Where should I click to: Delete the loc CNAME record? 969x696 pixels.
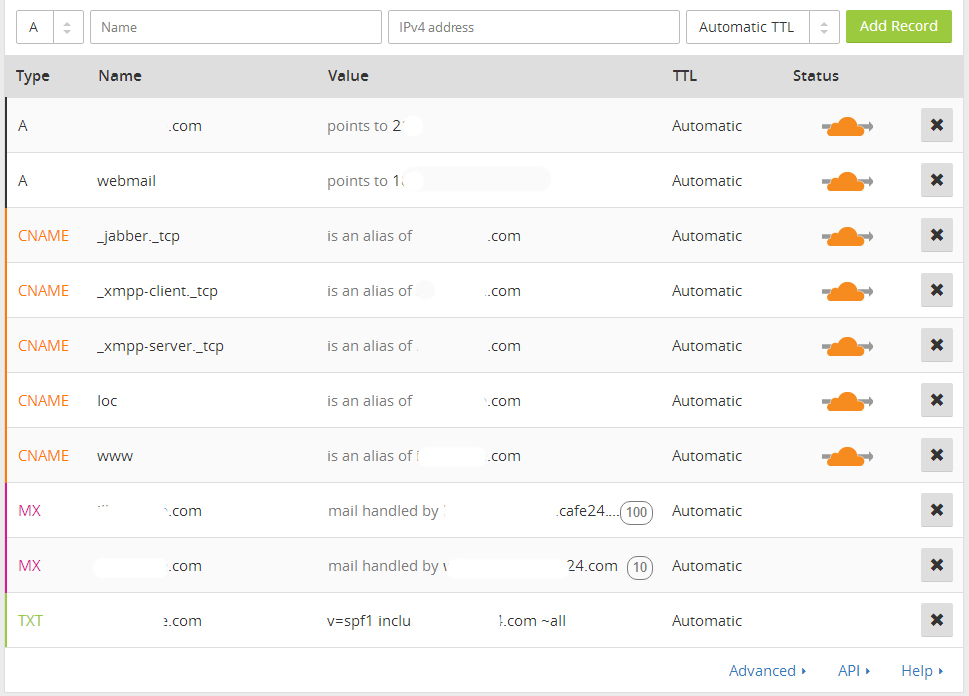coord(936,400)
